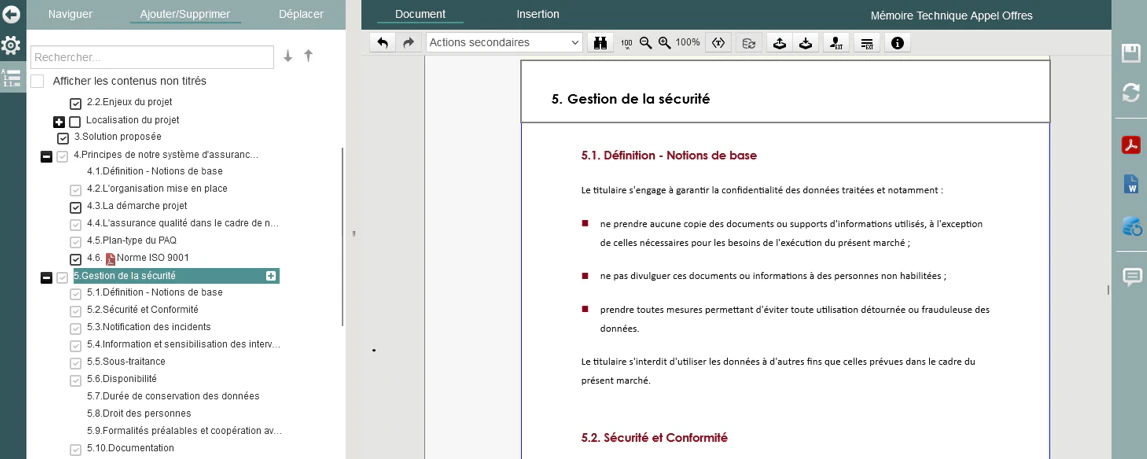Export document as PDF from right sidebar
Viewport: 1147px width, 459px height.
pyautogui.click(x=1131, y=145)
